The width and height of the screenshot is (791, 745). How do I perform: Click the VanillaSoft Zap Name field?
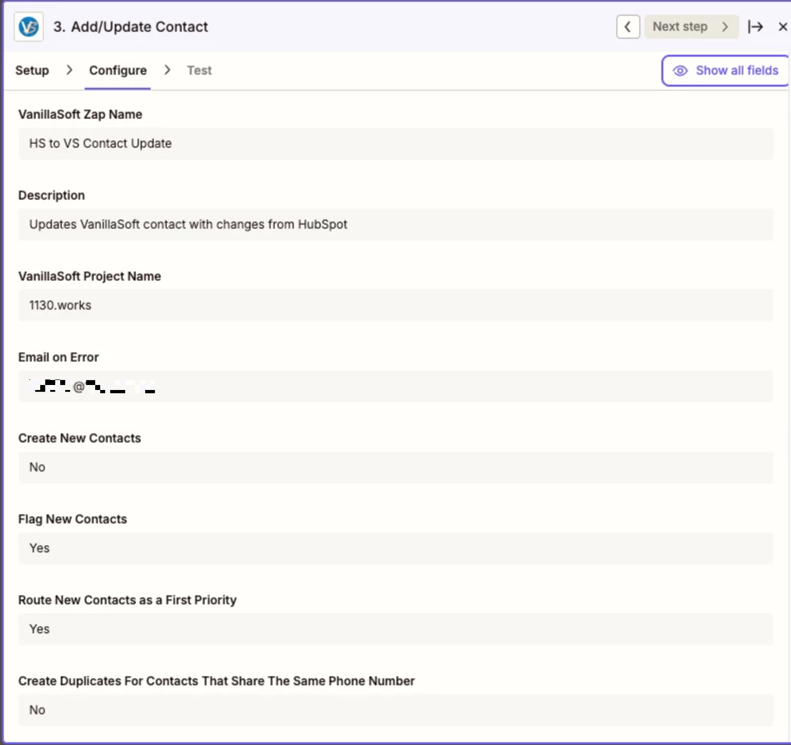[x=395, y=144]
